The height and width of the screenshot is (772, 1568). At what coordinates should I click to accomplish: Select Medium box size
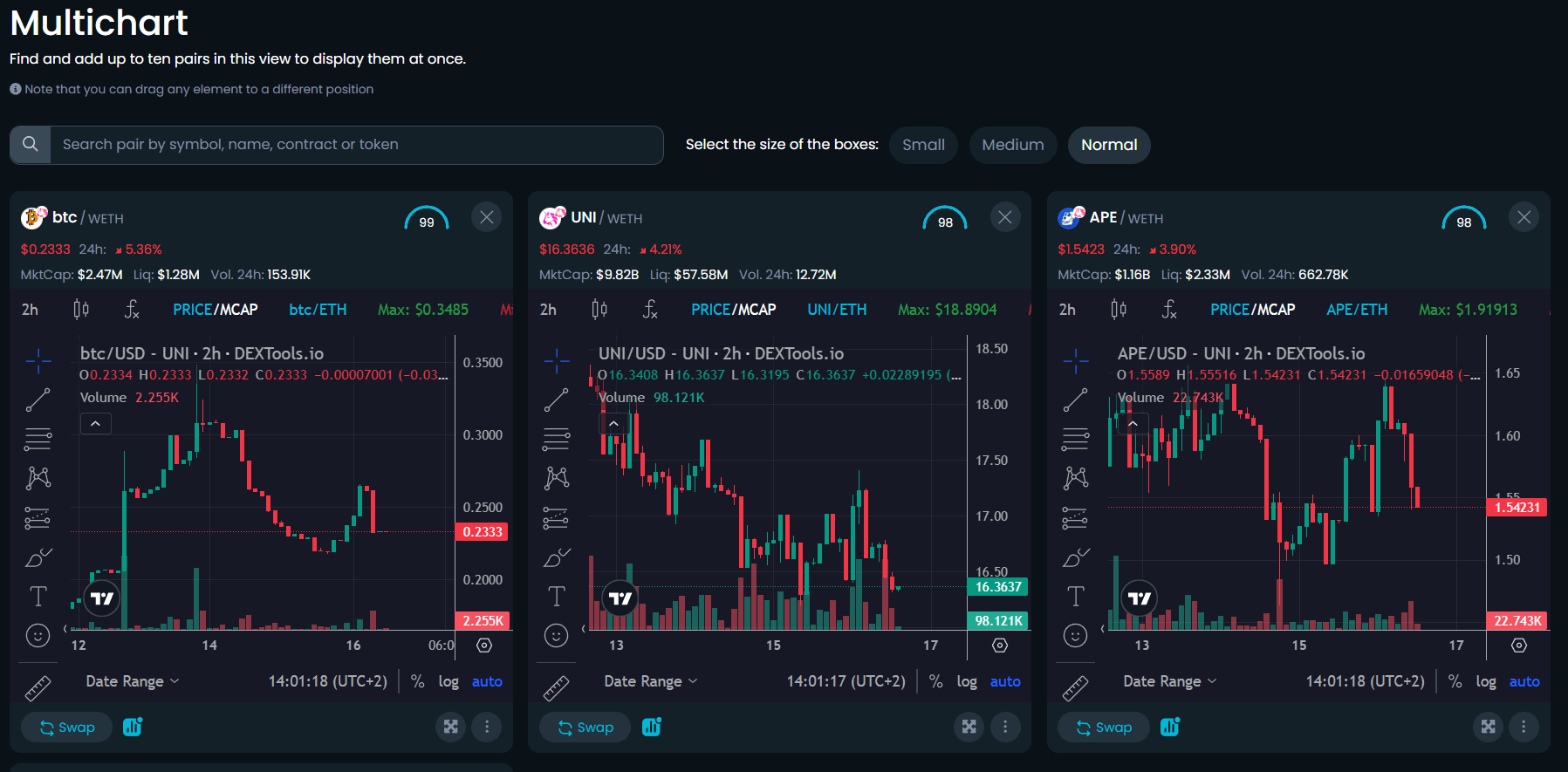pos(1012,145)
